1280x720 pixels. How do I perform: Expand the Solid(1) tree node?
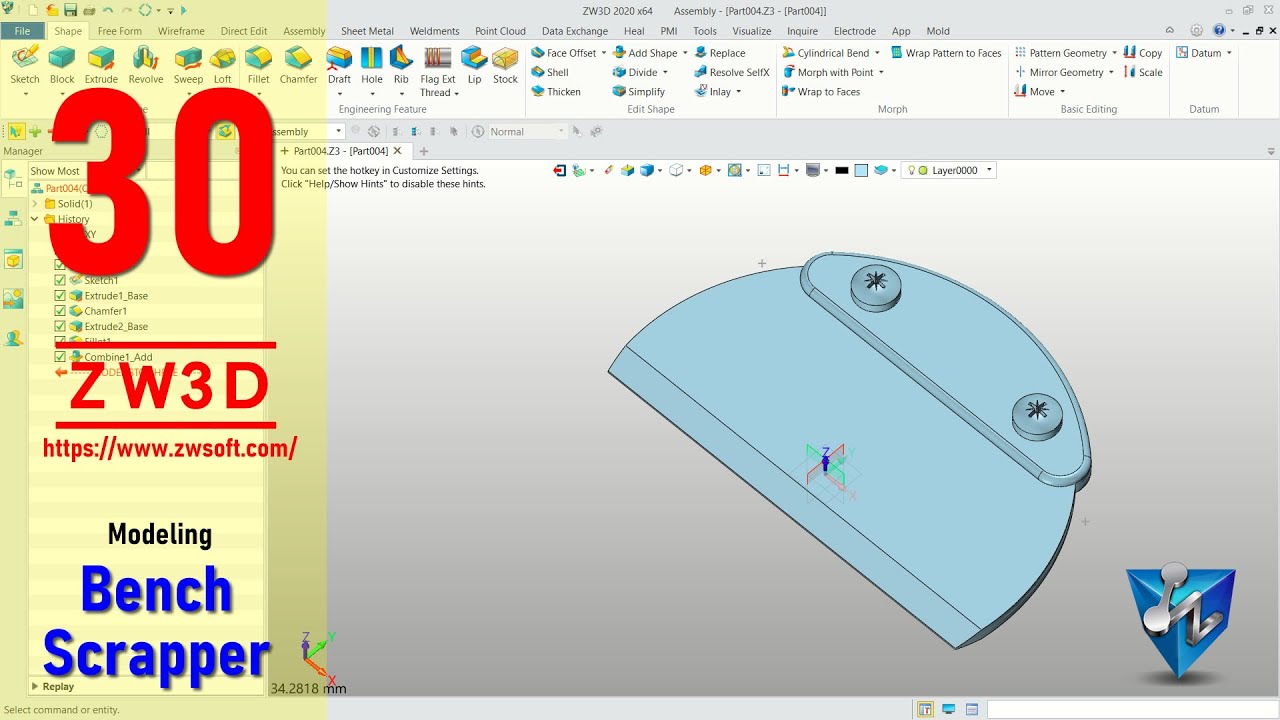(35, 204)
